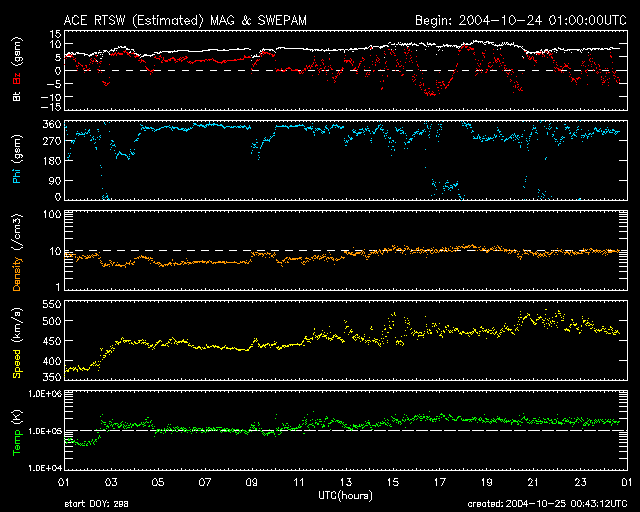This screenshot has width=640, height=512.
Task: Select the blue Phi (gsm) axis label
Action: click(16, 160)
